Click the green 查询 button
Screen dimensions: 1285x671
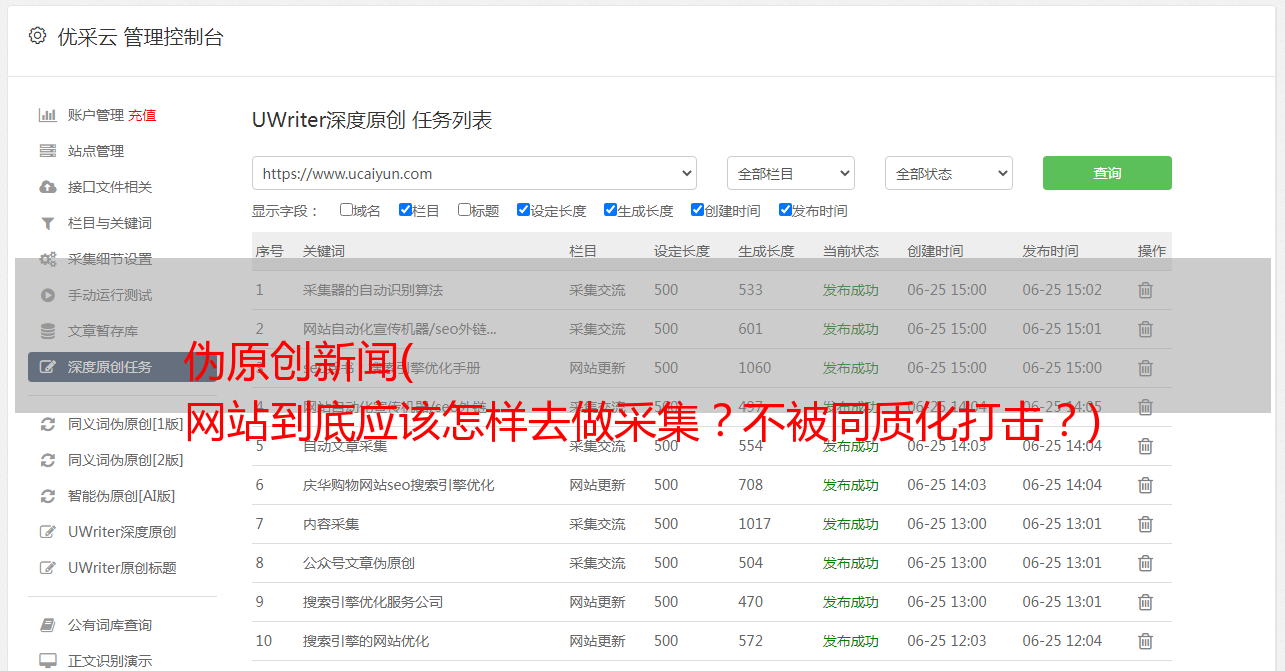pyautogui.click(x=1107, y=173)
